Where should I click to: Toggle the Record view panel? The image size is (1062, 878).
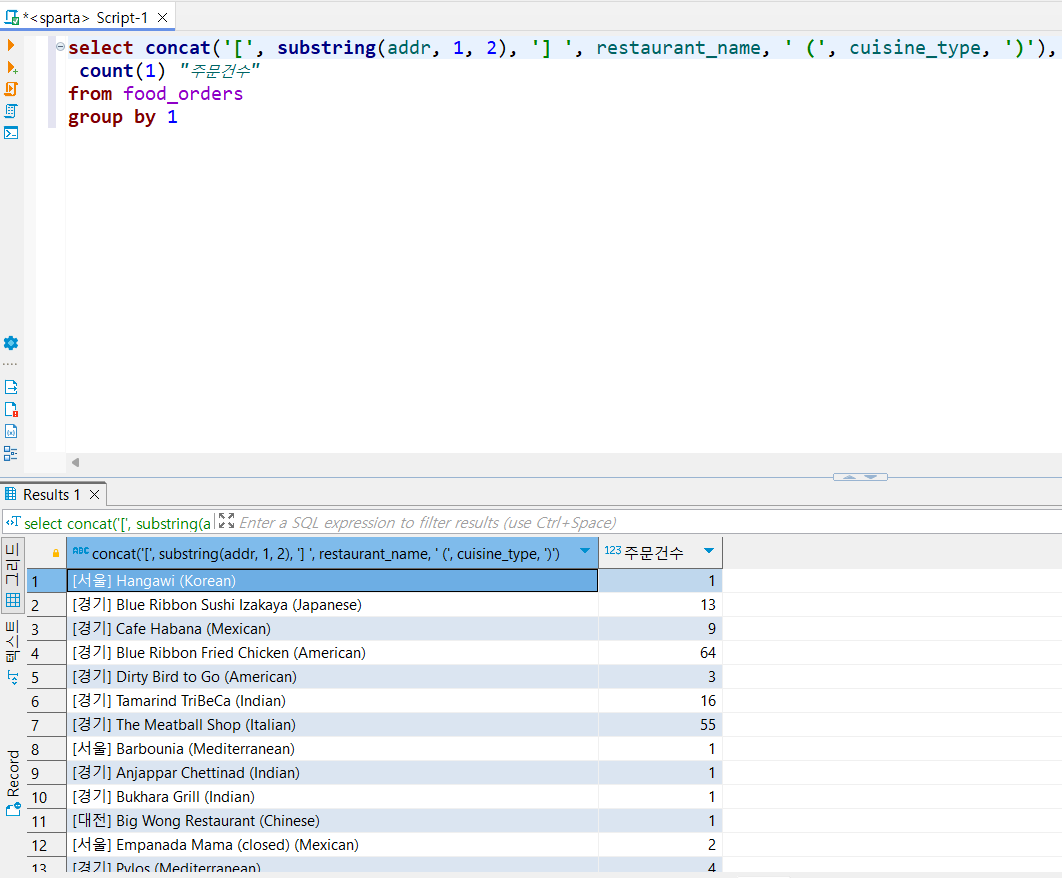coord(13,783)
